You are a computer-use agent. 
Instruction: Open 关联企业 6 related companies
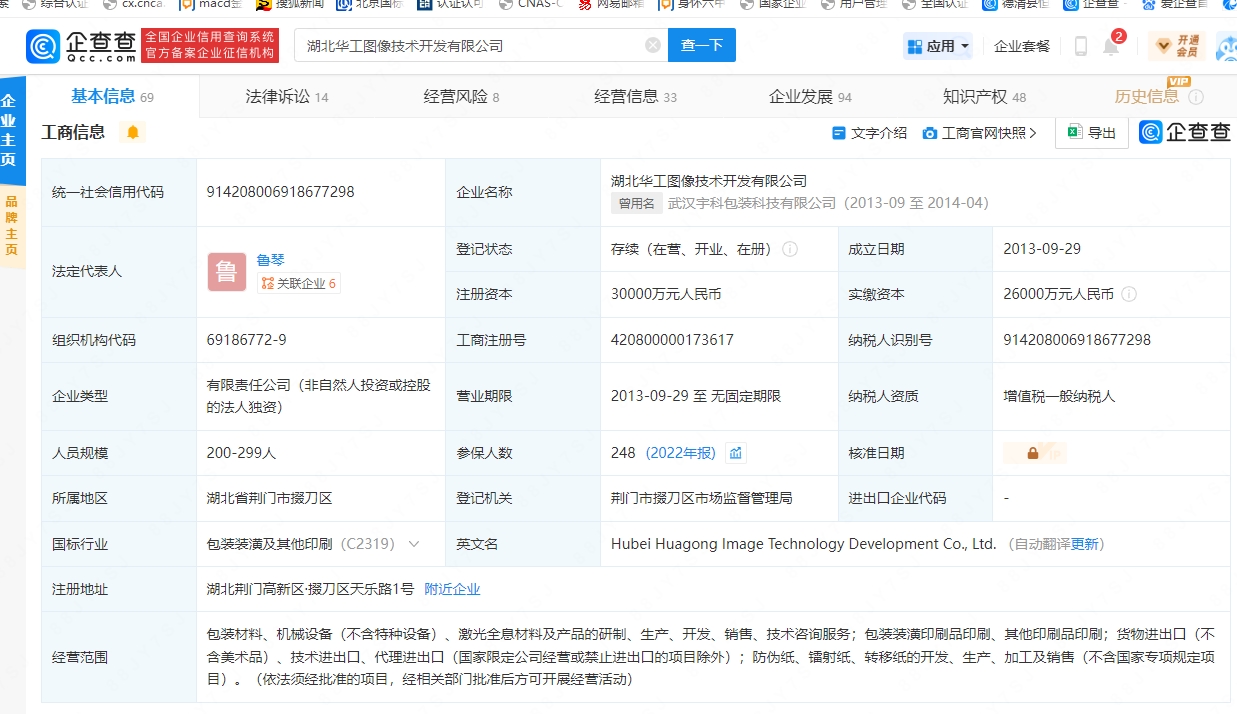pos(298,284)
